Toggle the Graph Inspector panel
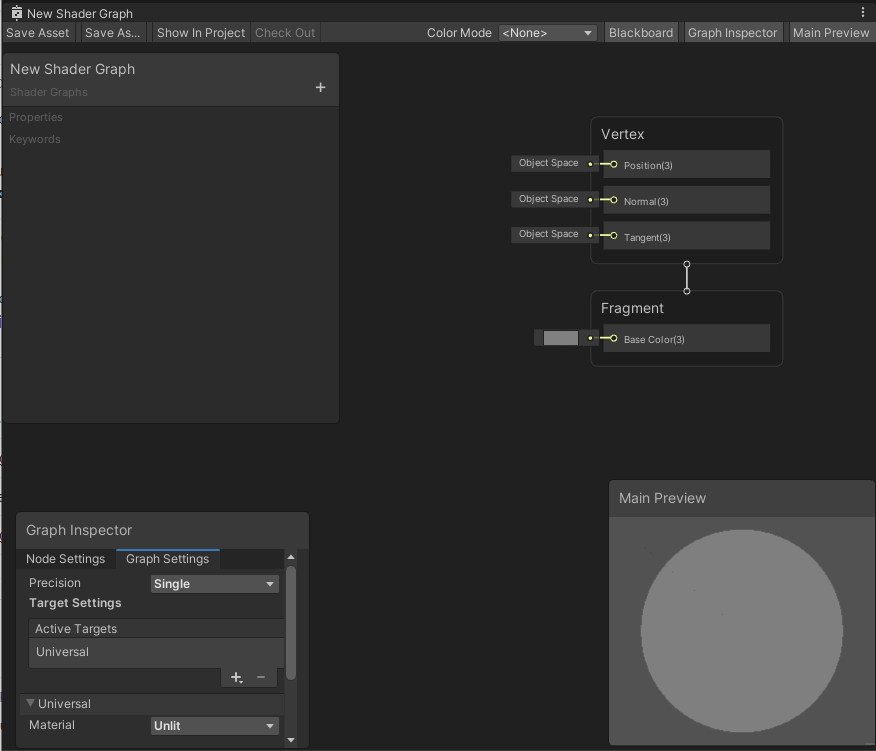 pyautogui.click(x=732, y=32)
